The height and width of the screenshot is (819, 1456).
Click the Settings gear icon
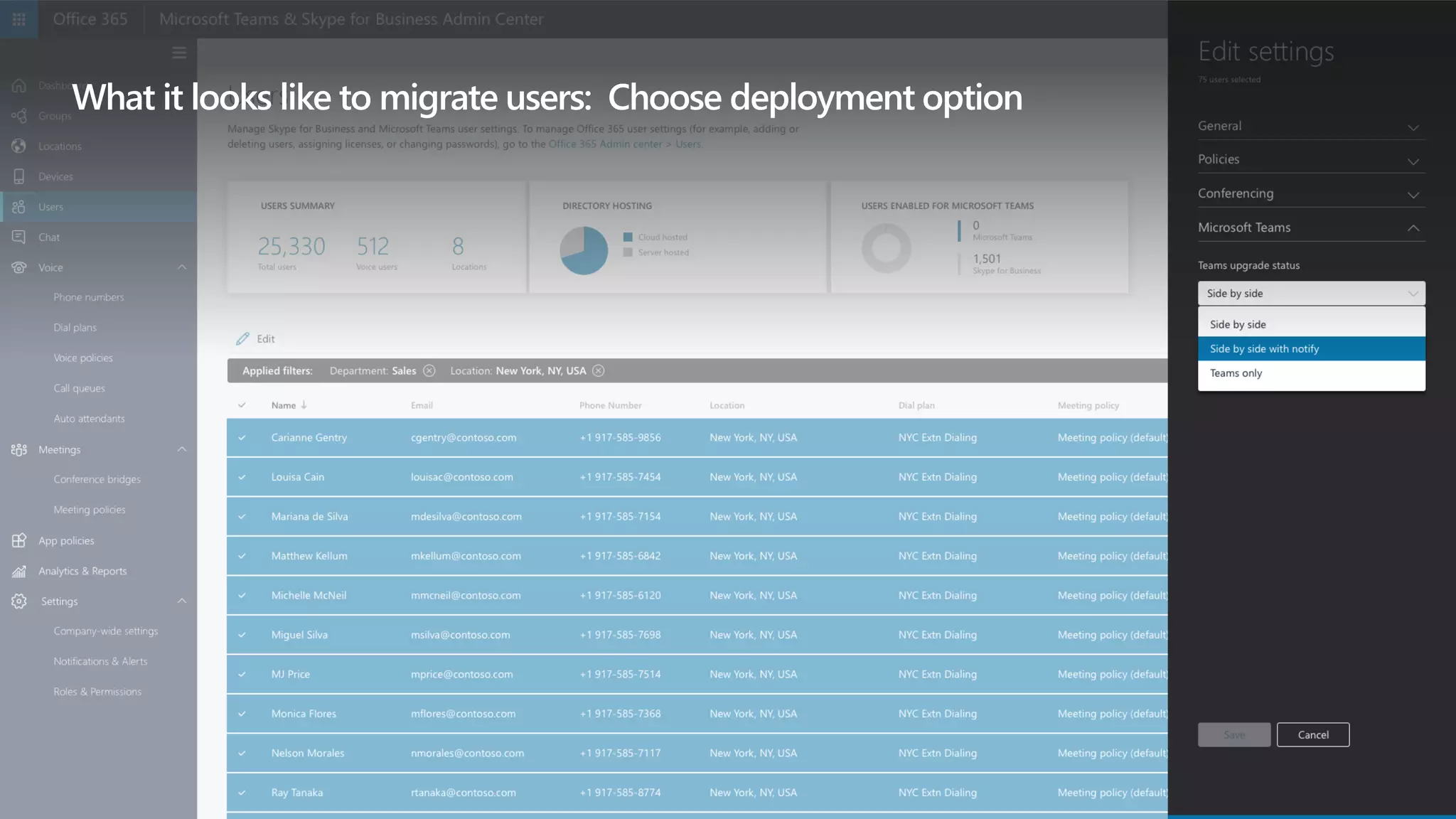(19, 601)
